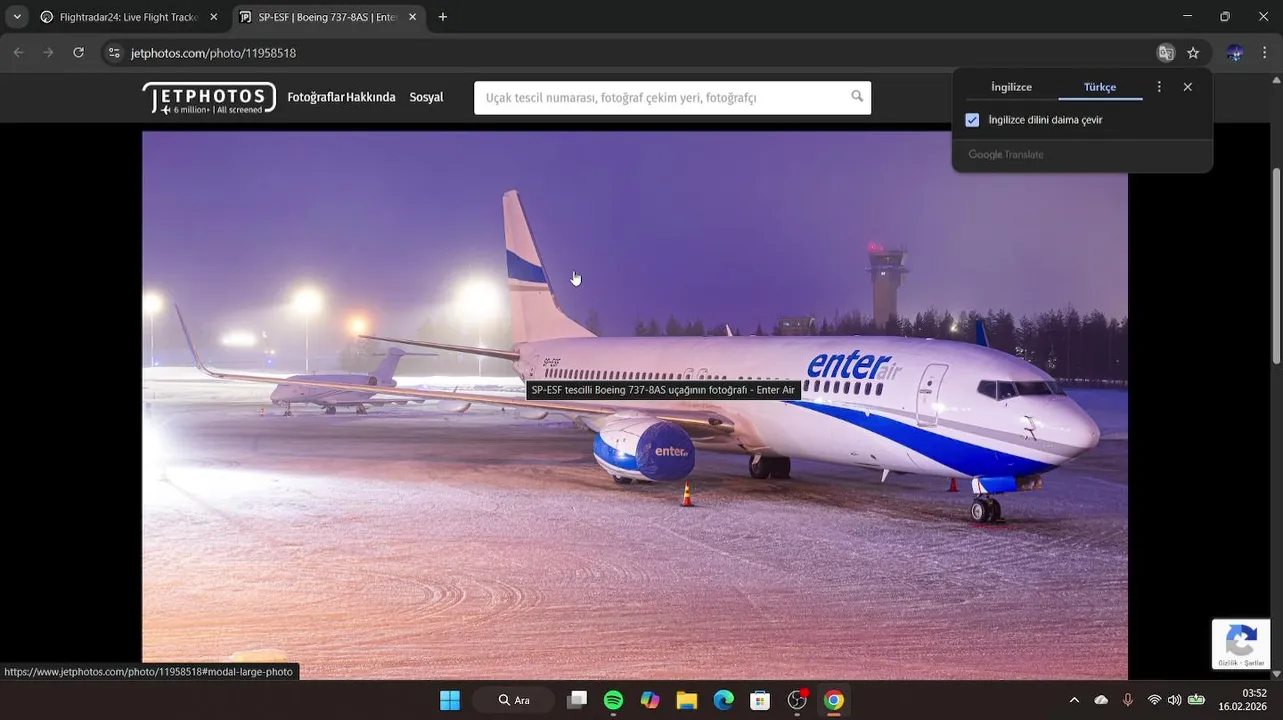Go to the JetPhotos logo homepage
1283x720 pixels.
coord(209,98)
